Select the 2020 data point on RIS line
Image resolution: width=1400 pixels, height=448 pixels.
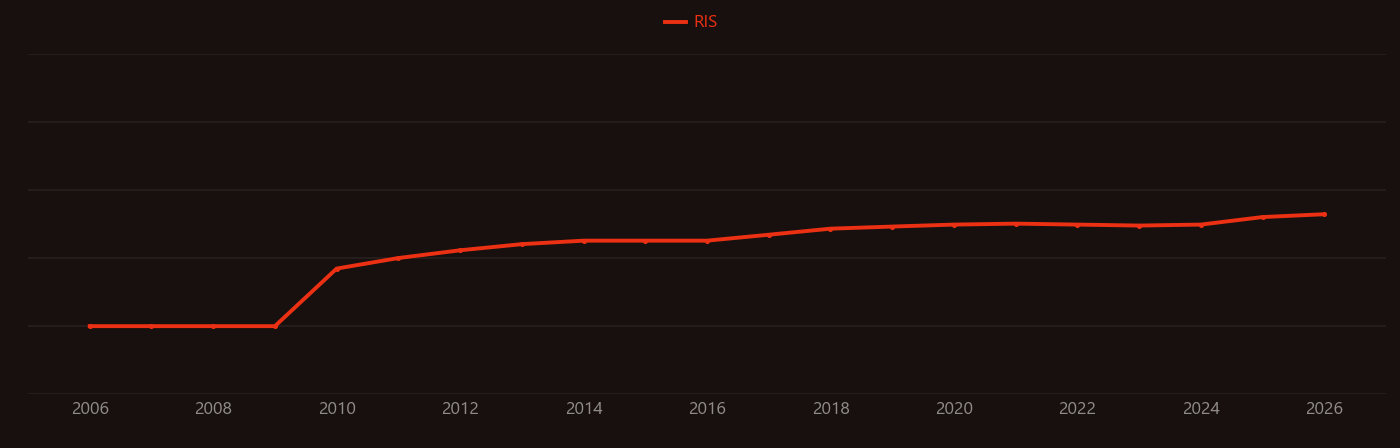click(x=954, y=225)
